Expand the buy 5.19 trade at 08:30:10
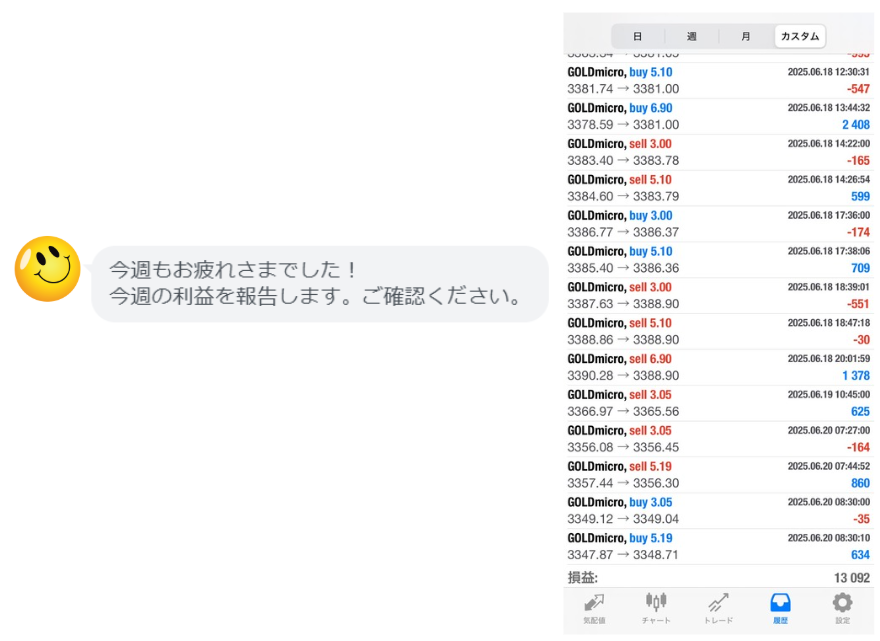 (718, 546)
